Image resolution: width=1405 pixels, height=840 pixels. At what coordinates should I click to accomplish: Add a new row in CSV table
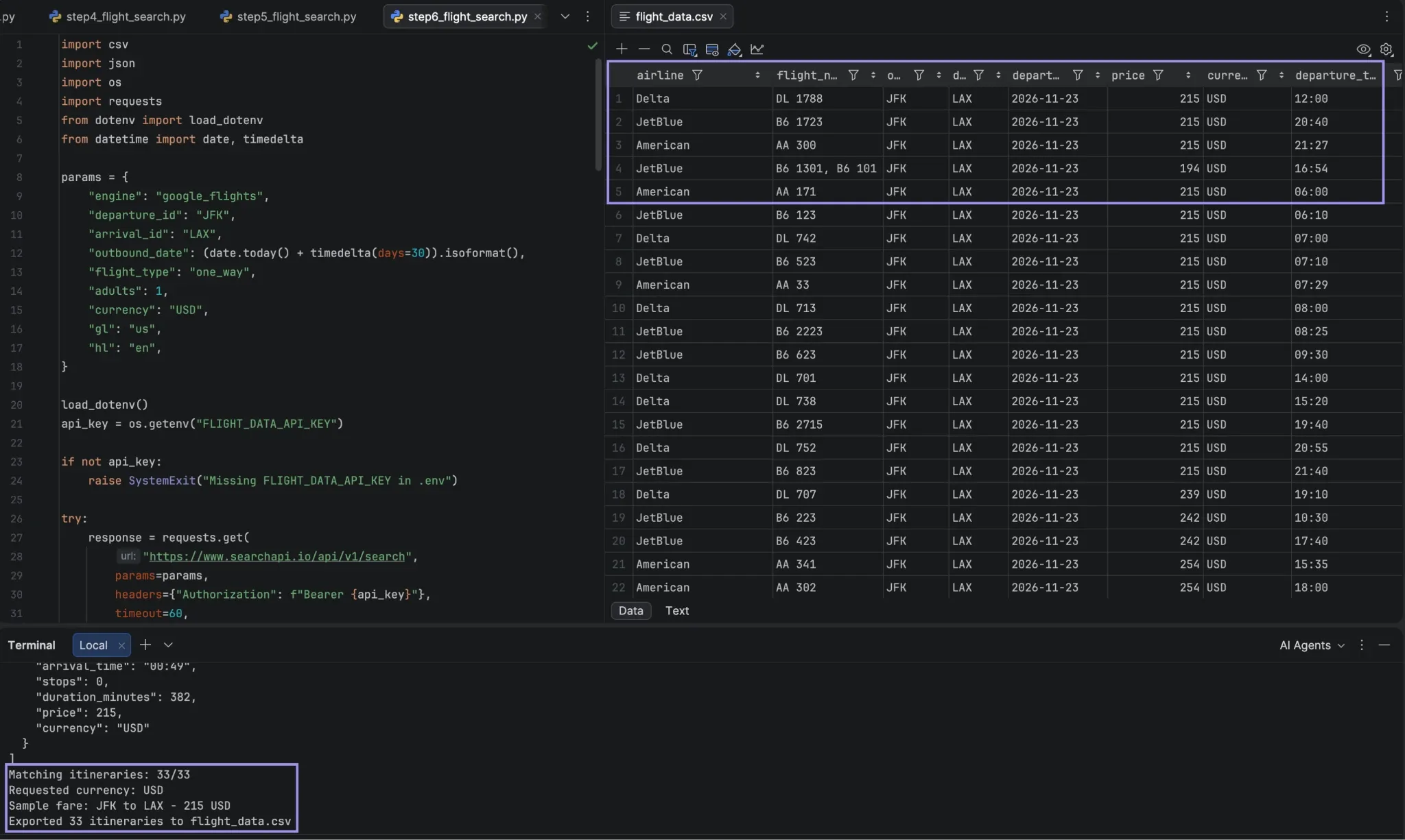click(622, 49)
